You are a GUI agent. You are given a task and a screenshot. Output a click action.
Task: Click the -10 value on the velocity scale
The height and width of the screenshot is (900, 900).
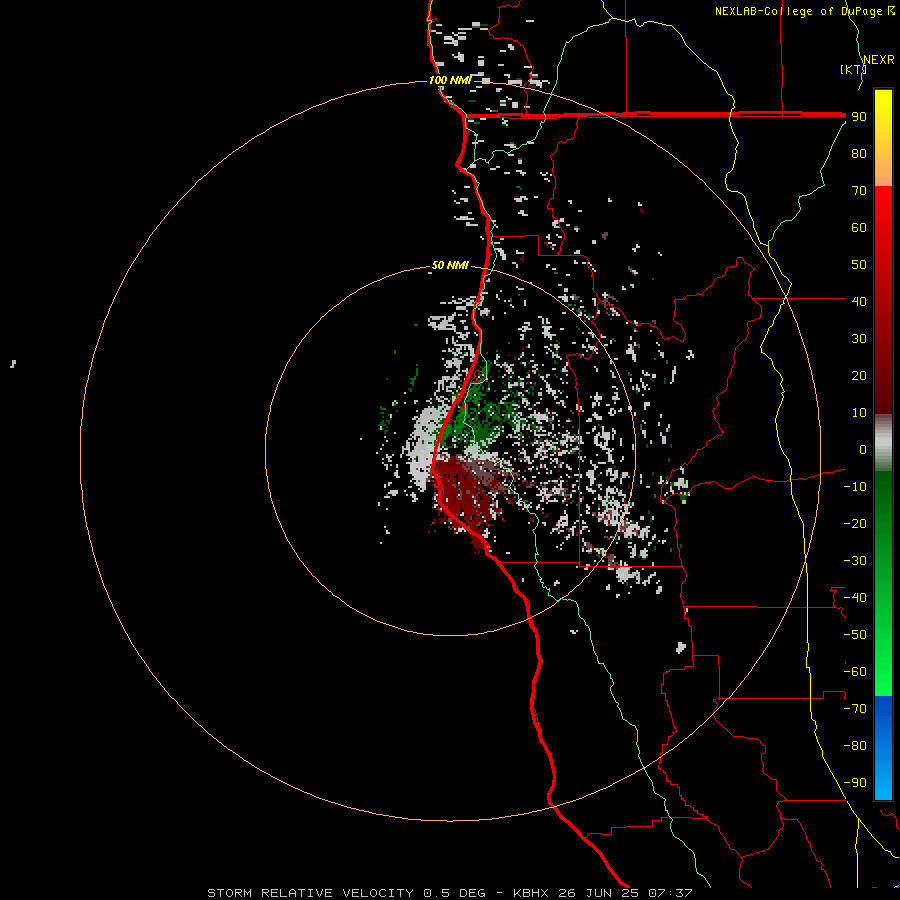(x=855, y=487)
